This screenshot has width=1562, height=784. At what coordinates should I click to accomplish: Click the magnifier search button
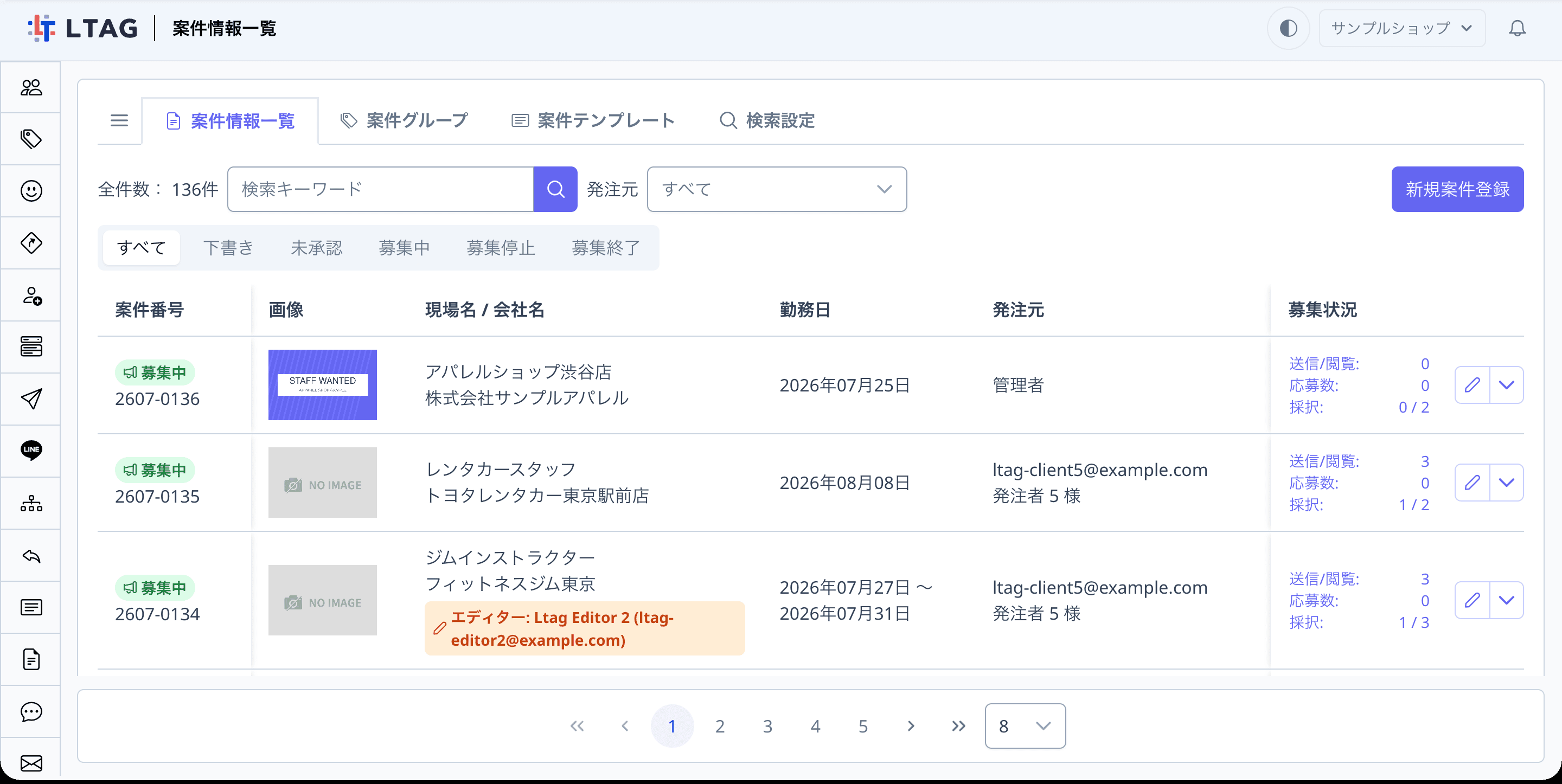(555, 189)
